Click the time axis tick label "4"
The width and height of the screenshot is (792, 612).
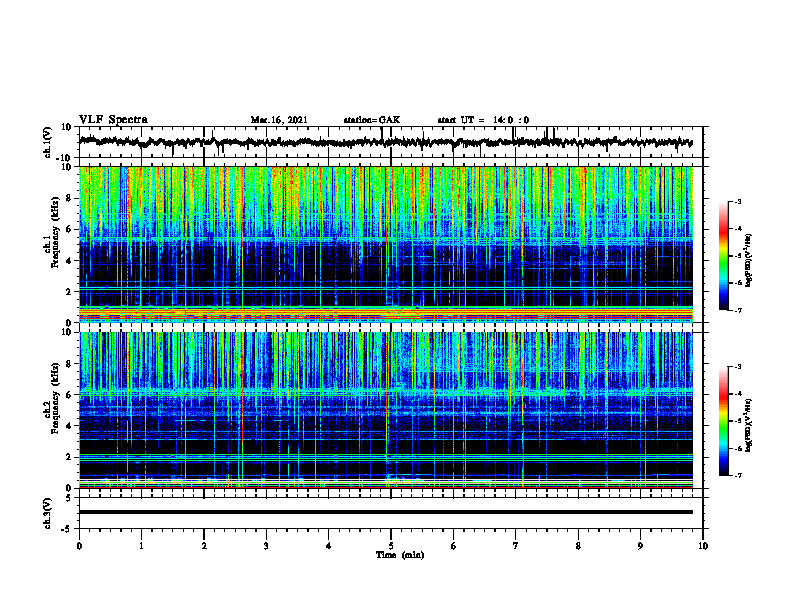tap(329, 546)
